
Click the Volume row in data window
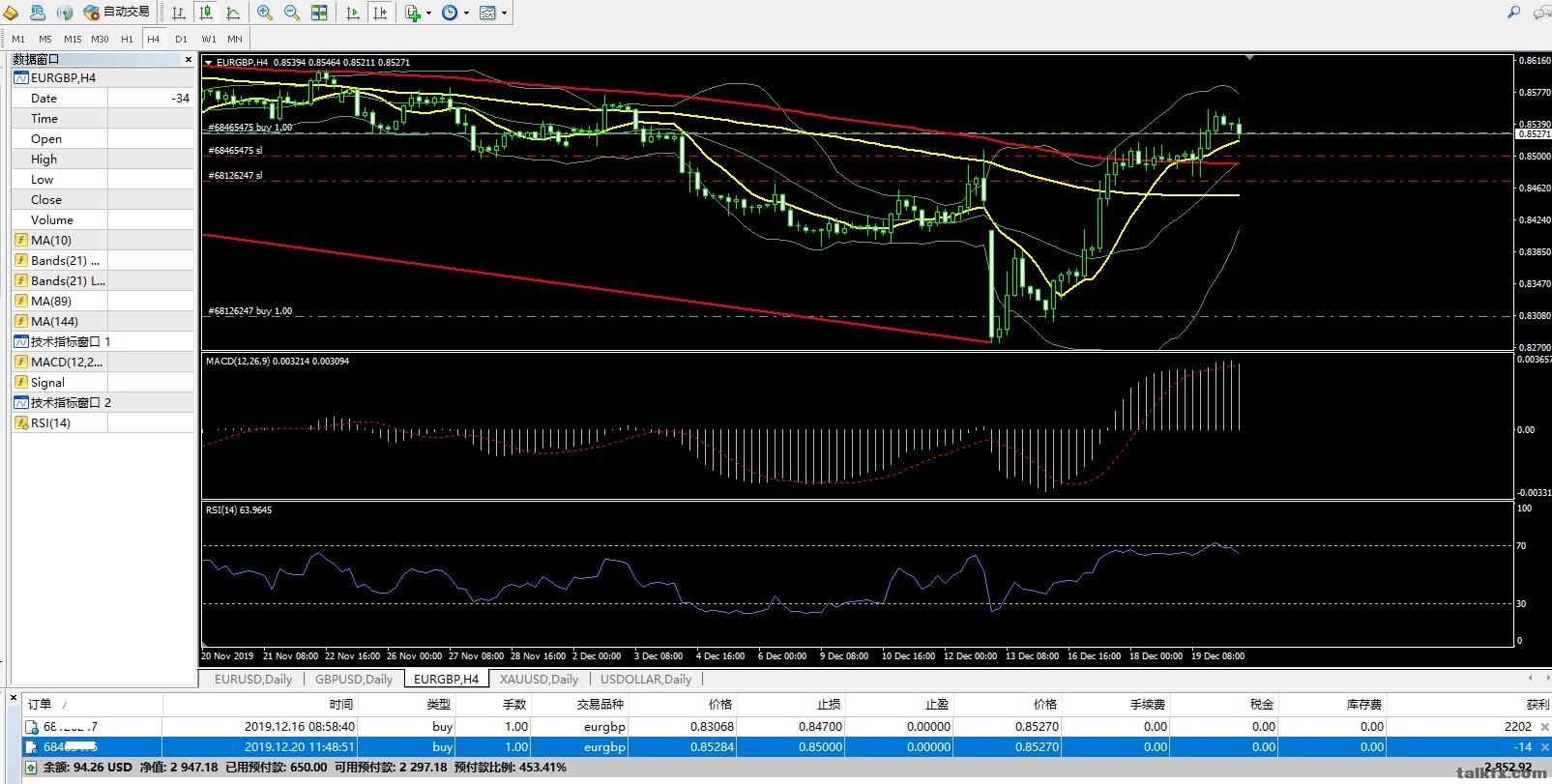tap(102, 219)
